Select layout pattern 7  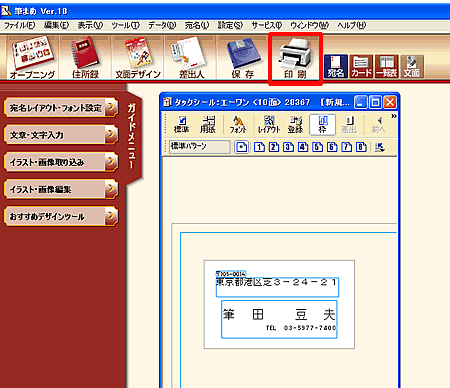(346, 147)
